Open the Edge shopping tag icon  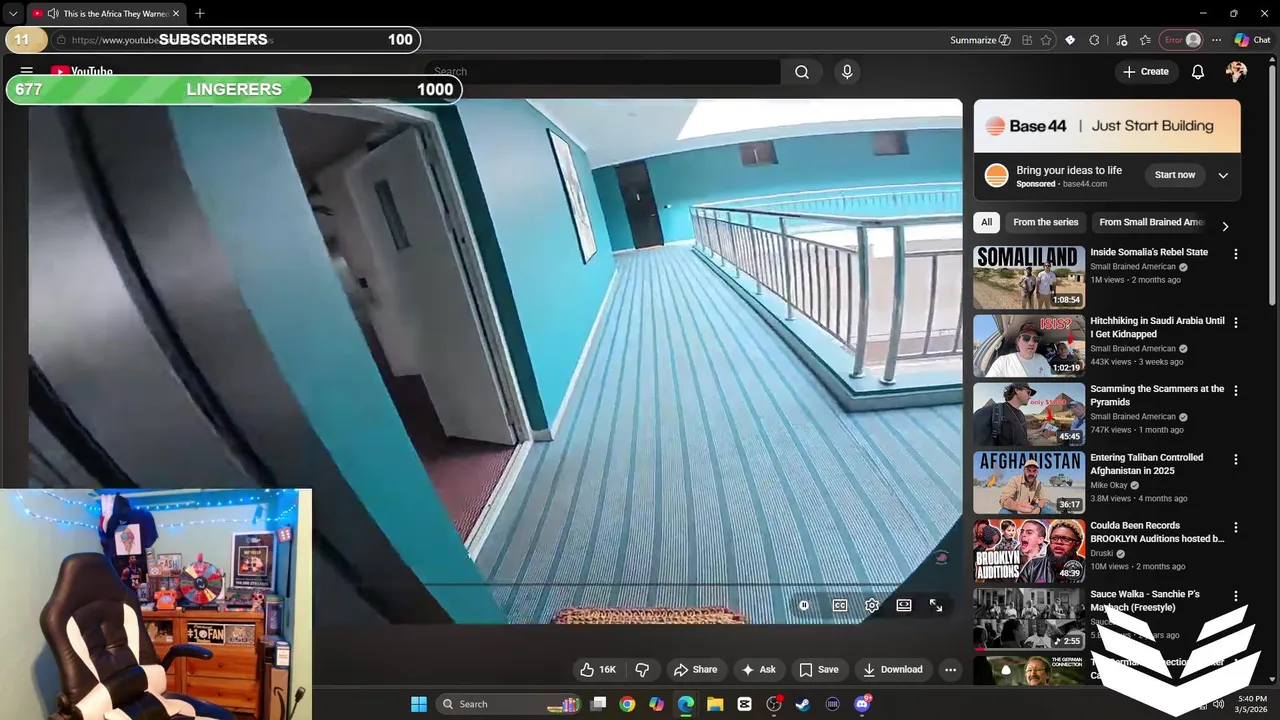(1070, 40)
